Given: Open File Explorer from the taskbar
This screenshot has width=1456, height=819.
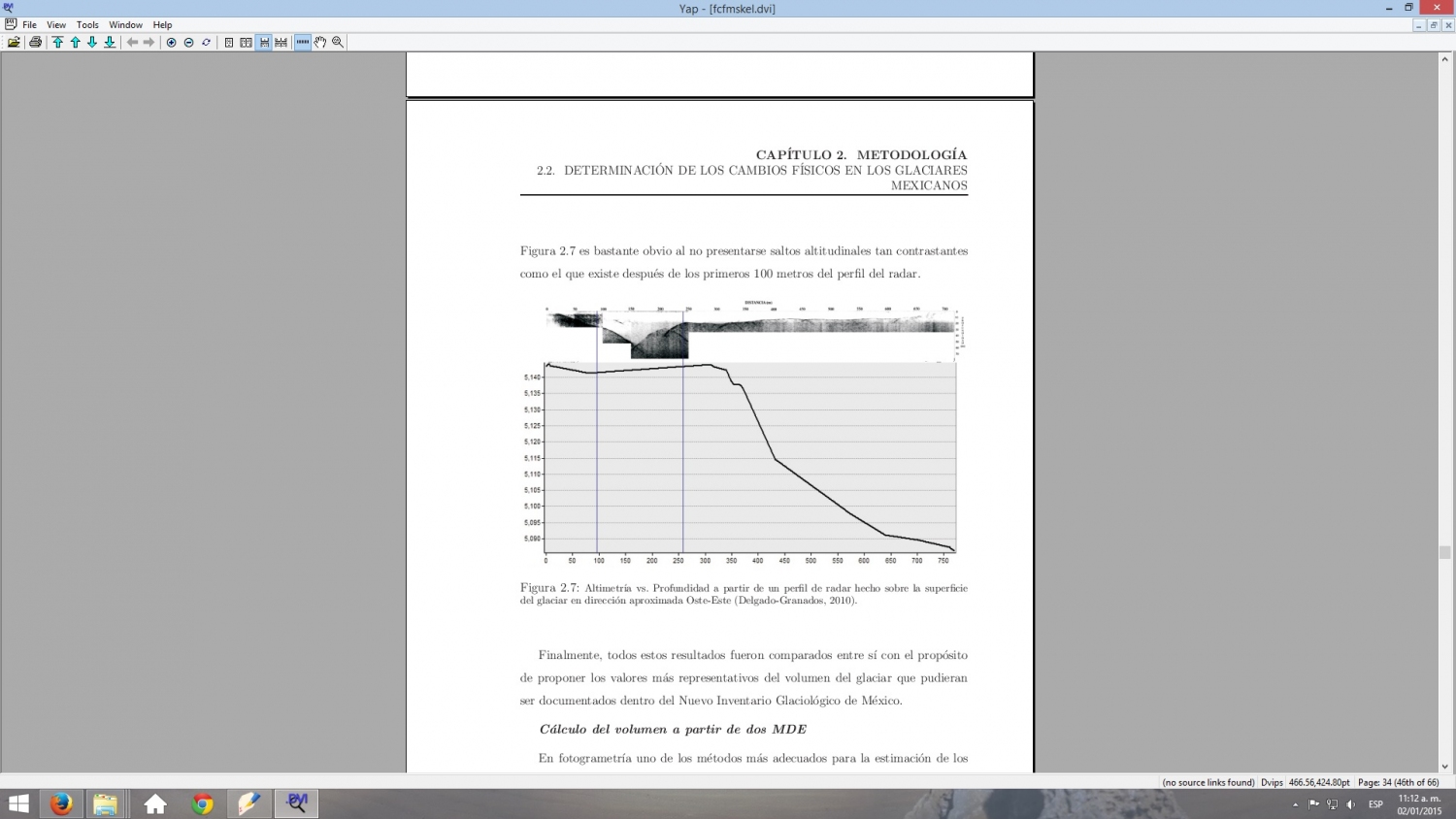Looking at the screenshot, I should pos(105,803).
